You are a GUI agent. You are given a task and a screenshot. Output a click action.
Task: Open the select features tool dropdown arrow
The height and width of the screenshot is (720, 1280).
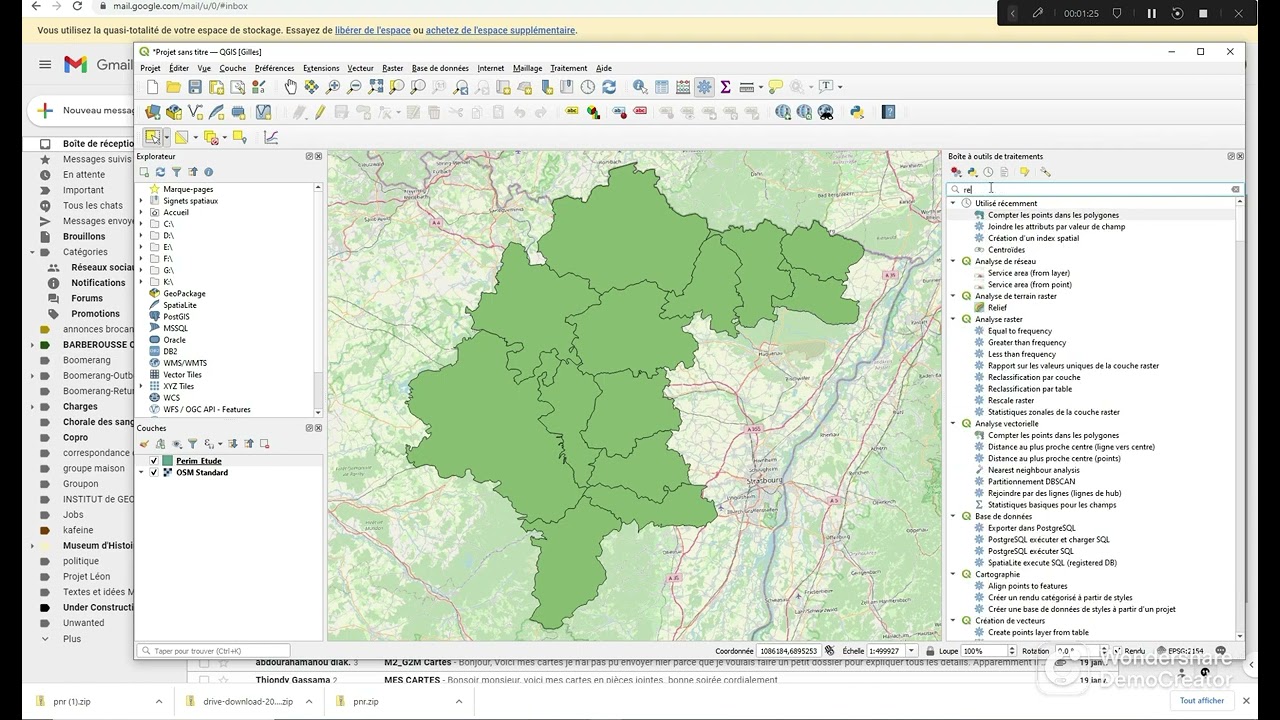click(x=167, y=137)
